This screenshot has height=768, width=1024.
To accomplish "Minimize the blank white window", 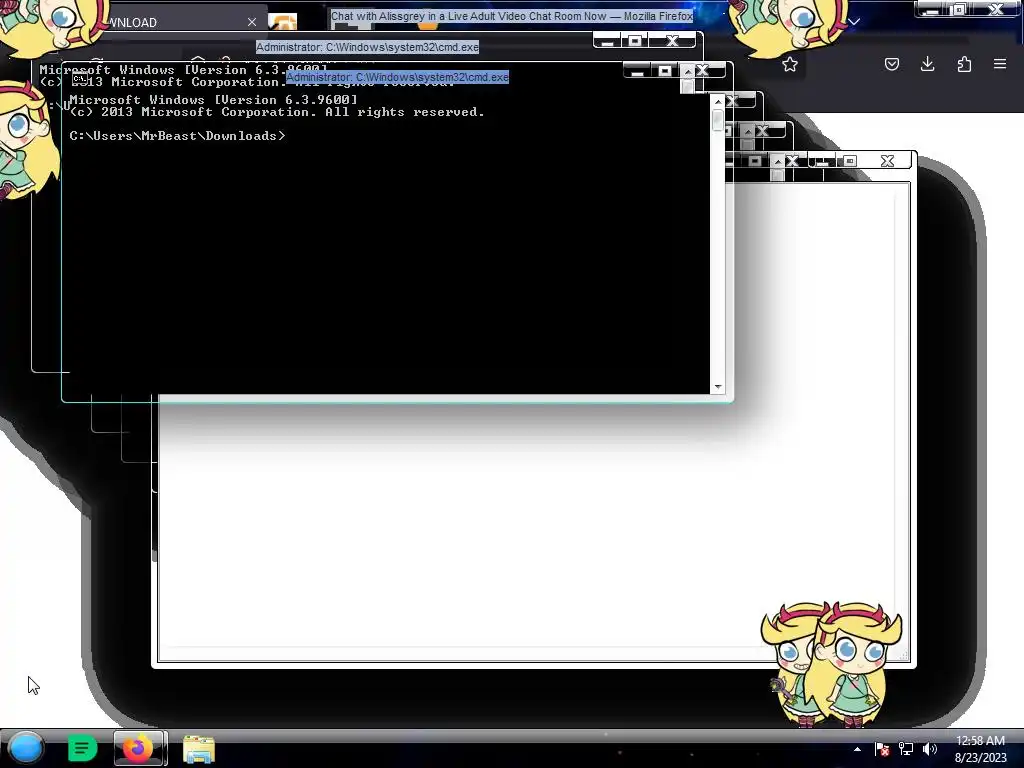I will click(822, 161).
